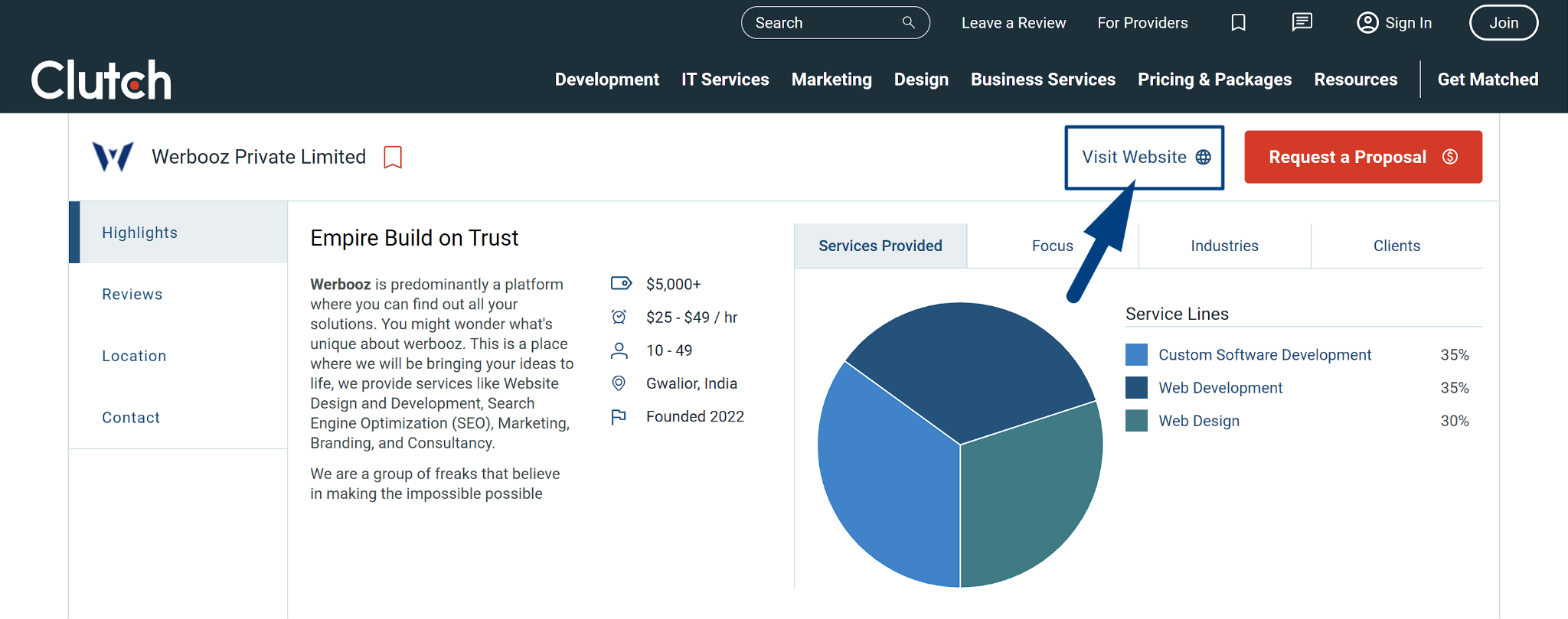The height and width of the screenshot is (619, 1568).
Task: Click the Werbooz company logo
Action: click(113, 156)
